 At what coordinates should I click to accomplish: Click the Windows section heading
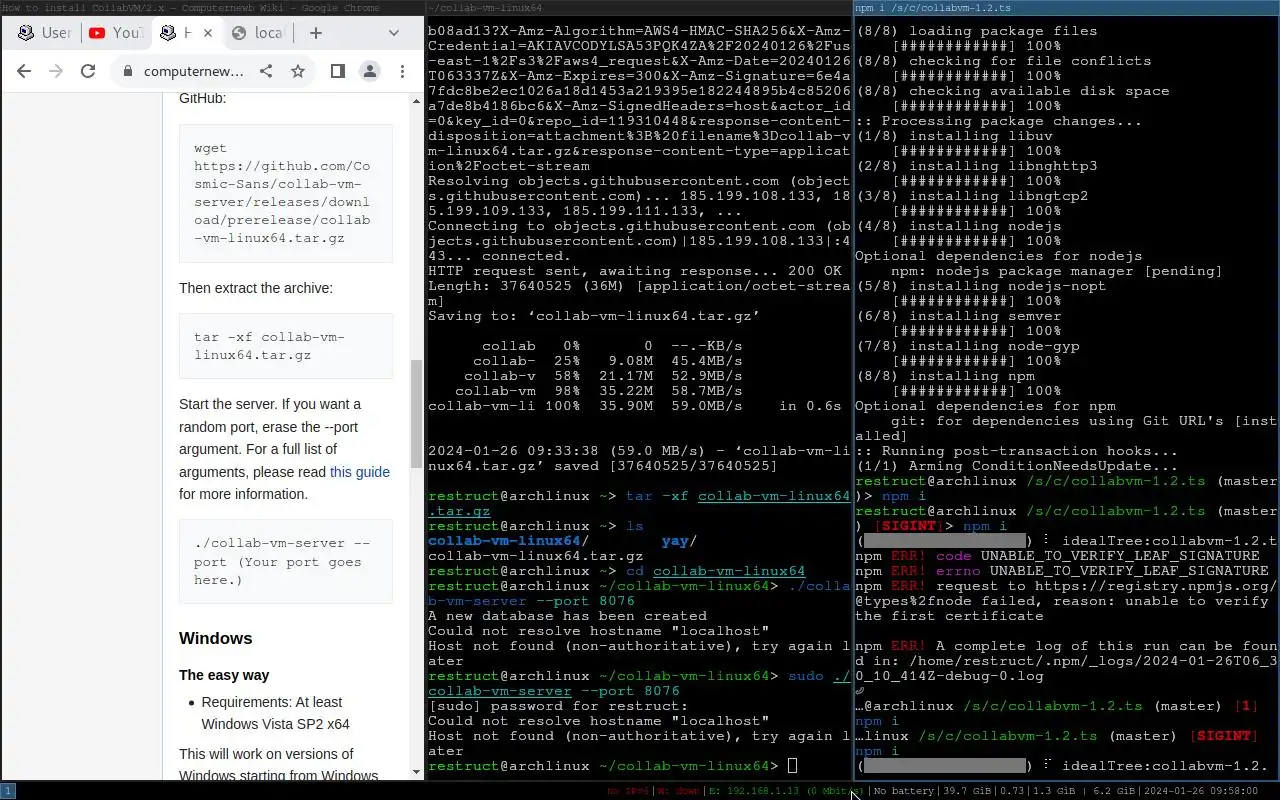pyautogui.click(x=216, y=638)
